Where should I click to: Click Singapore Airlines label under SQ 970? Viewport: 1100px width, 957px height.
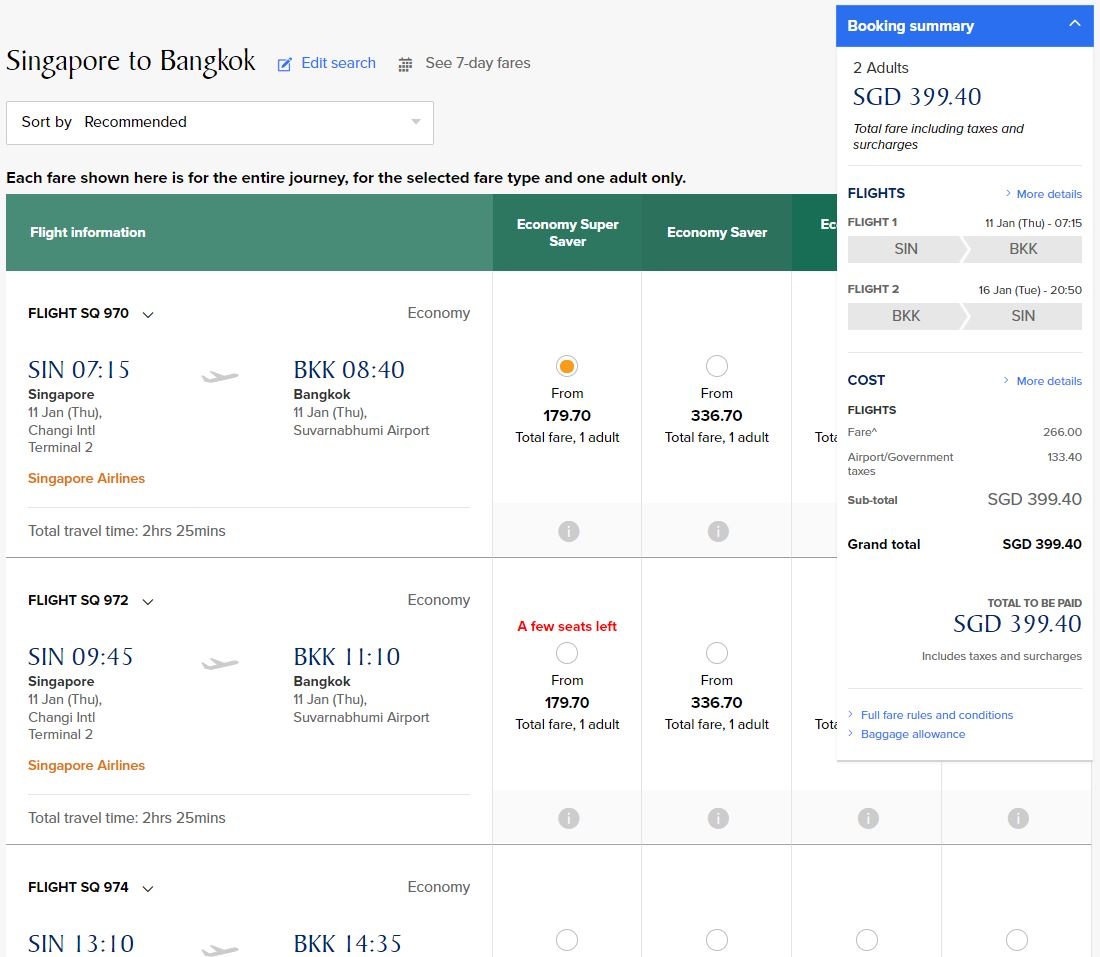tap(86, 478)
